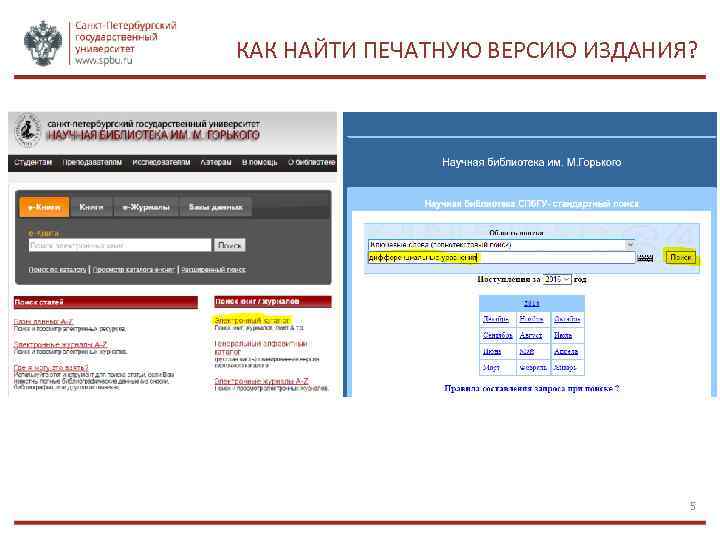Click the yellow highlighted 'Поиск' button

pos(681,258)
